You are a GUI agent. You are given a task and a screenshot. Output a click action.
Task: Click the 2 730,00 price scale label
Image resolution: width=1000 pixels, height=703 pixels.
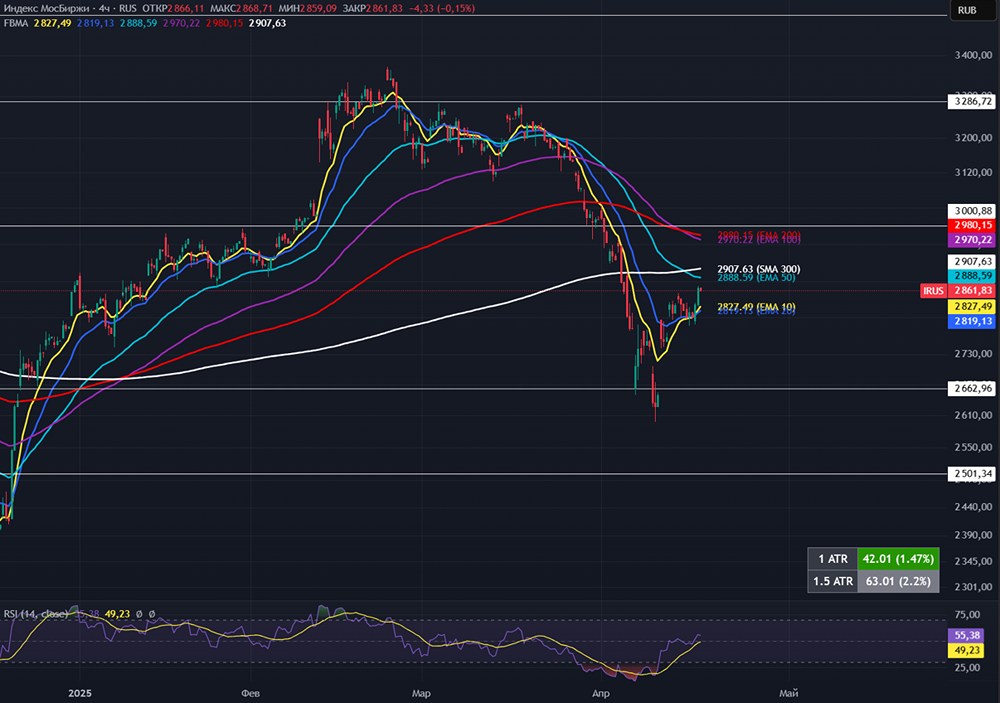pyautogui.click(x=974, y=353)
